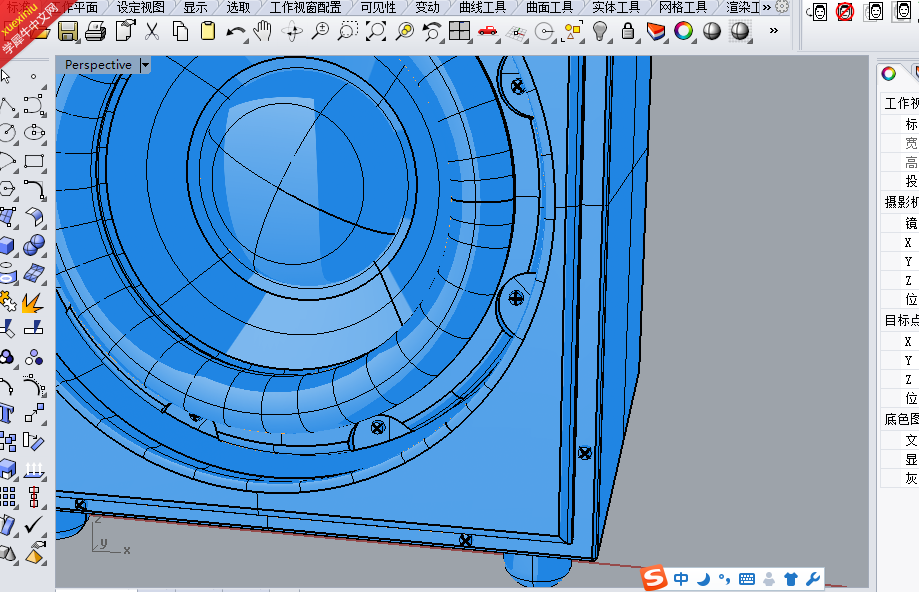The image size is (919, 592).
Task: Select the Pan view hand tool
Action: click(x=263, y=31)
